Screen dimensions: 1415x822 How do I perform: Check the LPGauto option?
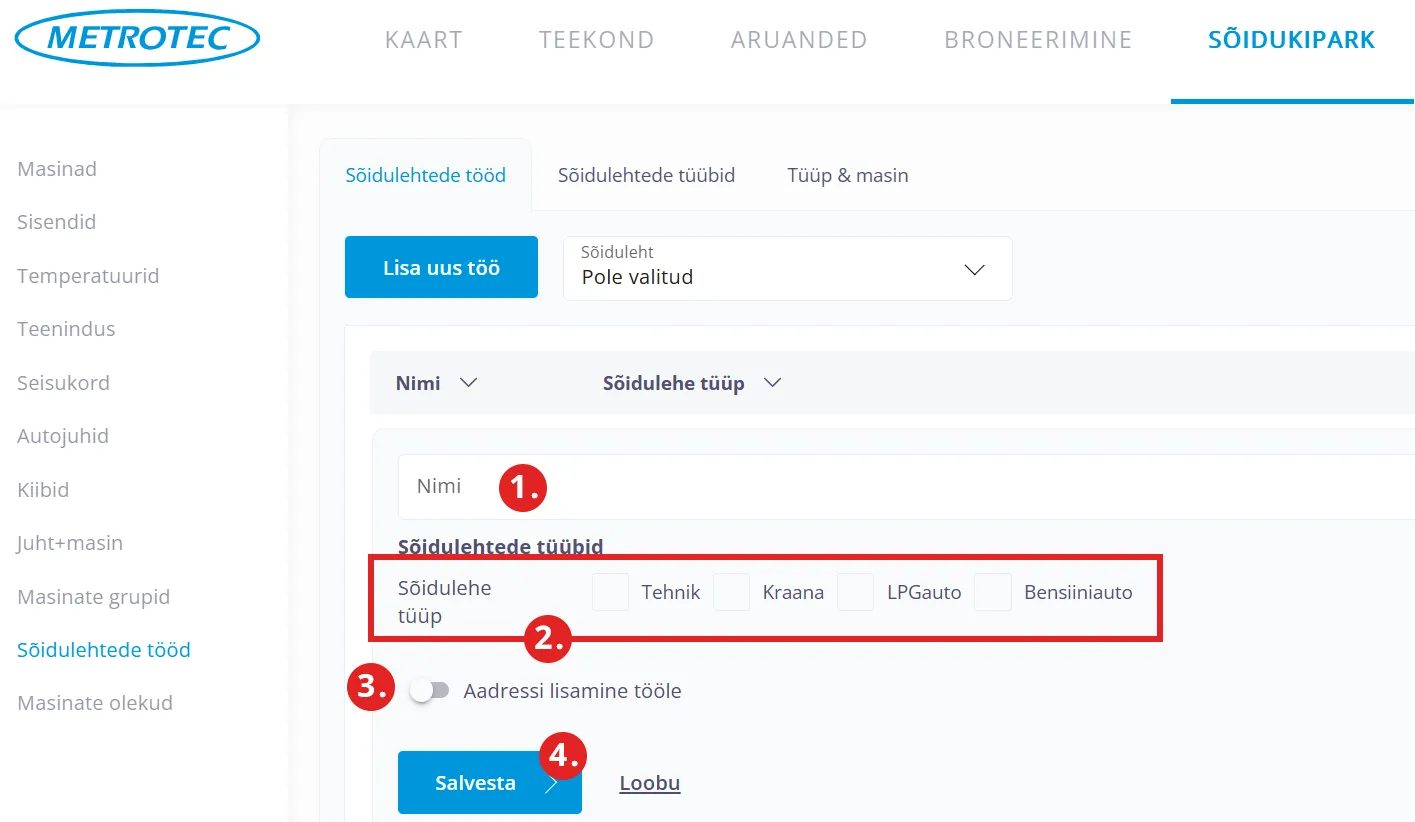tap(855, 592)
